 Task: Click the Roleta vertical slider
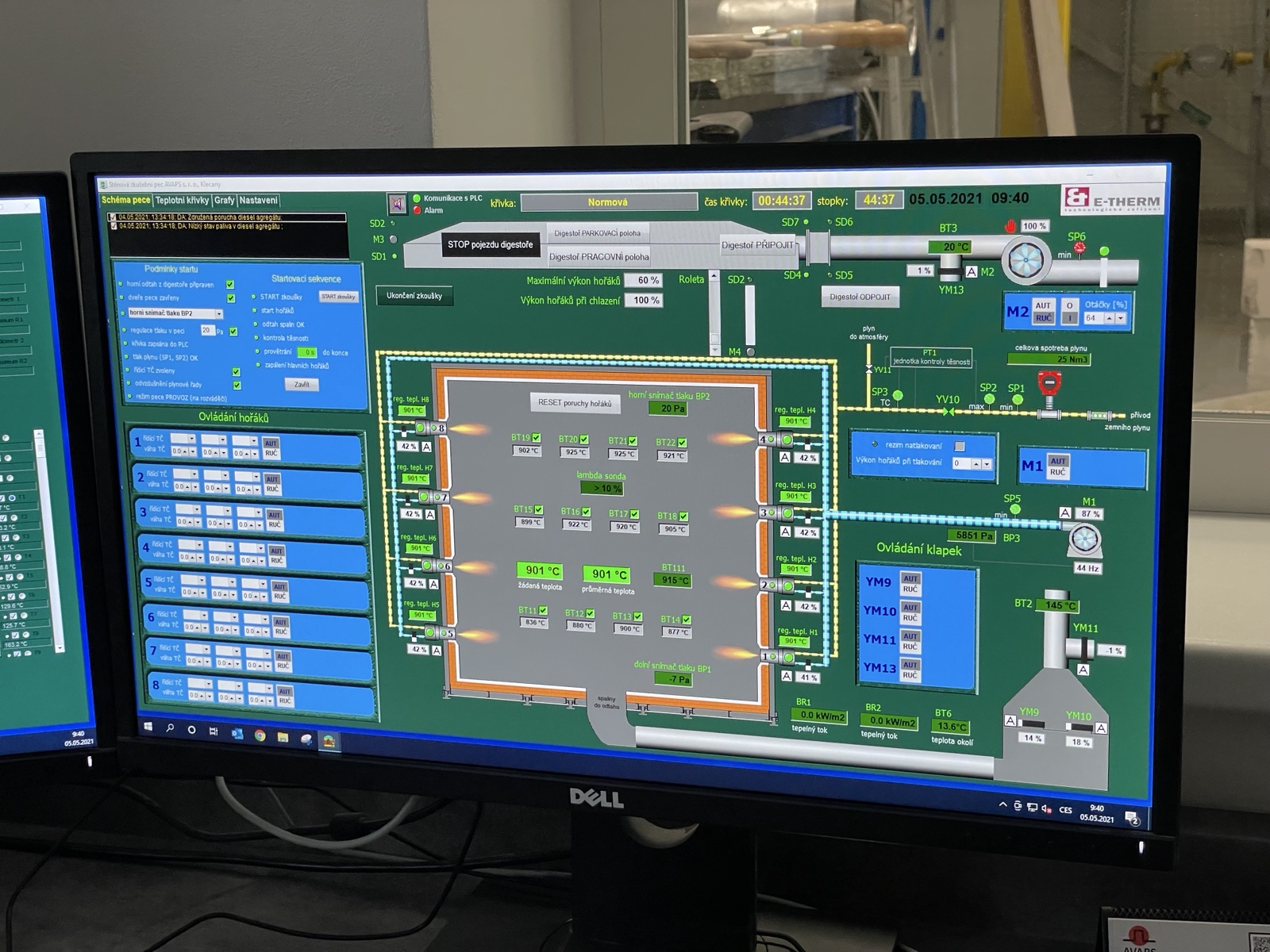pos(714,313)
